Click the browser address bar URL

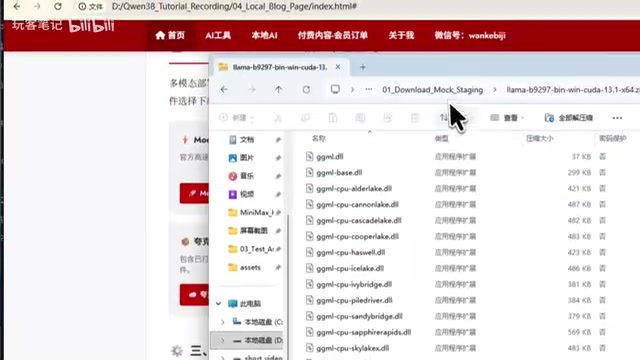[x=234, y=7]
